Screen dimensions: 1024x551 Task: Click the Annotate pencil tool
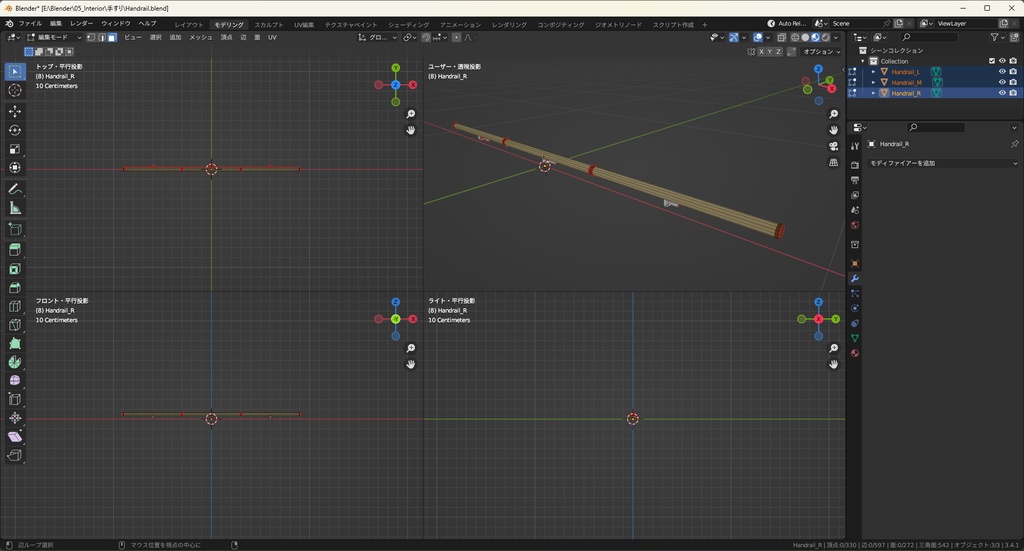pyautogui.click(x=15, y=189)
